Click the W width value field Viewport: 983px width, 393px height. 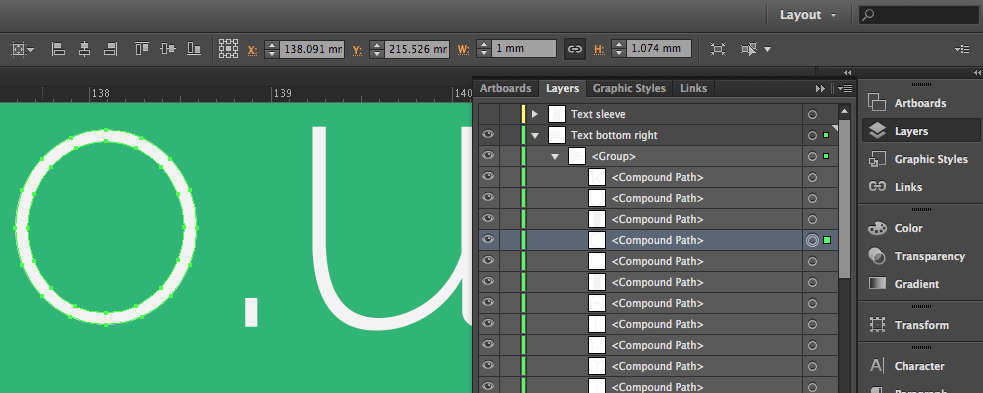pos(524,49)
